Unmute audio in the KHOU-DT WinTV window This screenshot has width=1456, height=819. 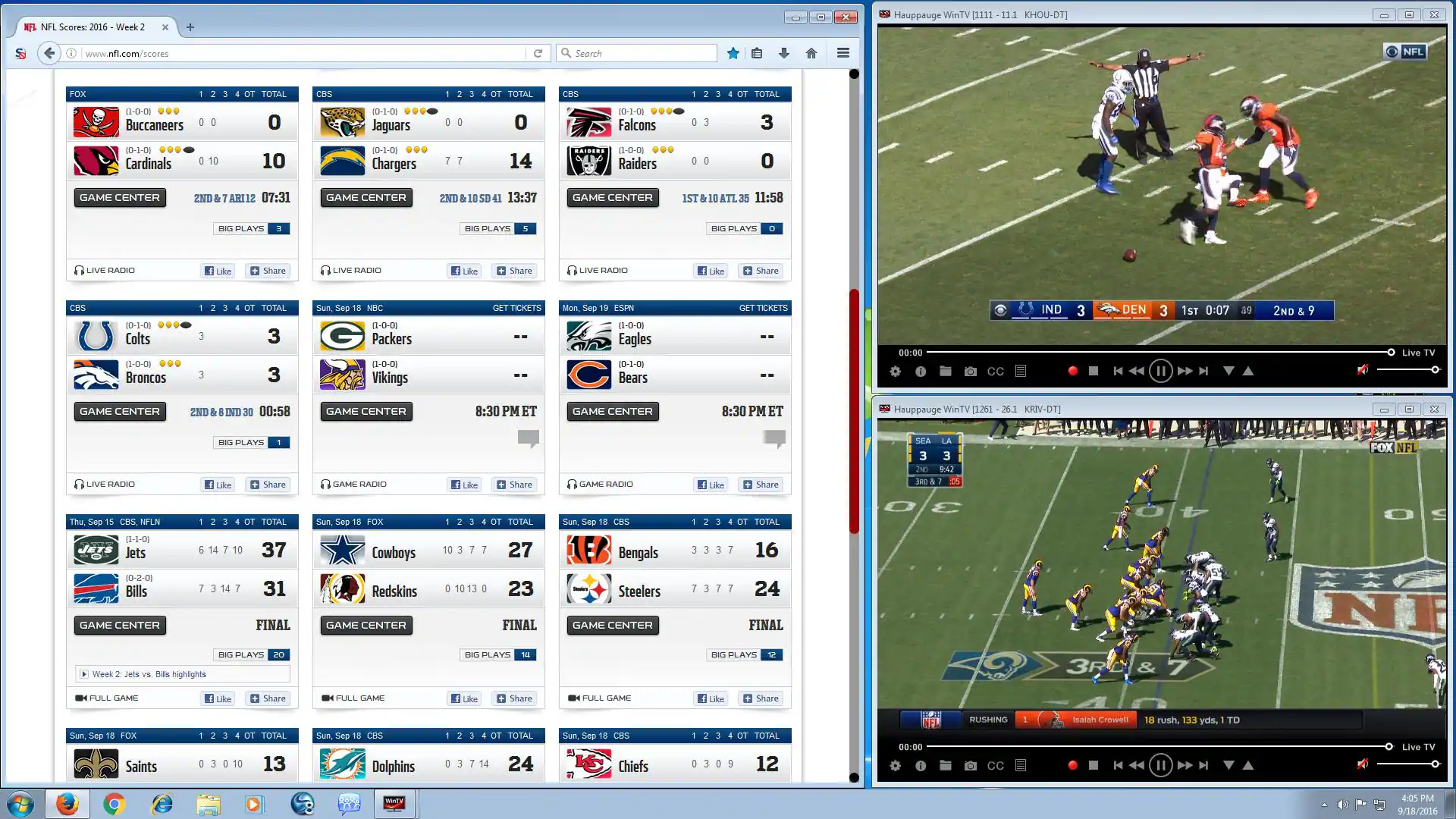(1363, 370)
